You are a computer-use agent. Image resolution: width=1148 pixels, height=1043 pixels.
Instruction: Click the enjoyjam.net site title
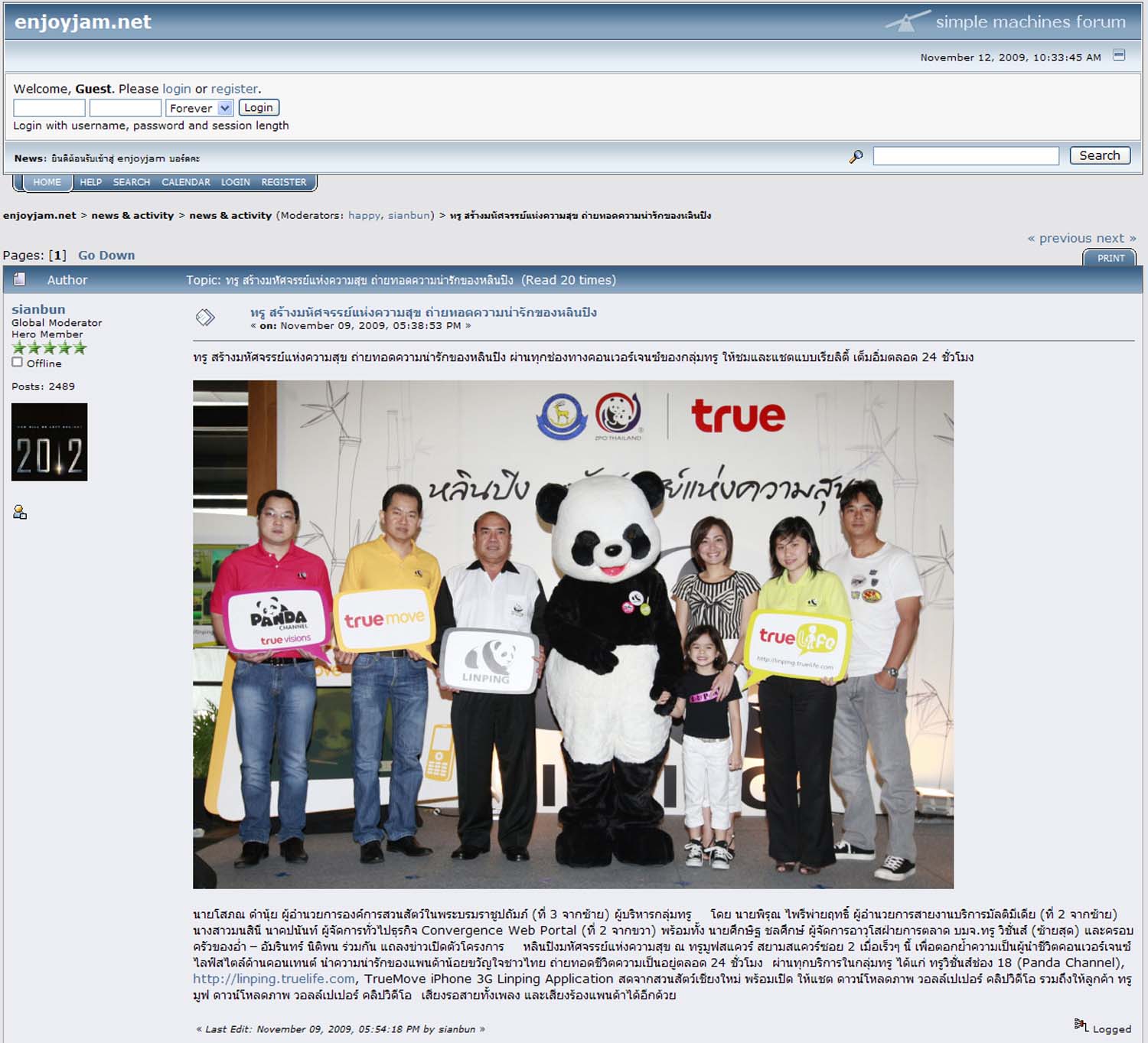tap(83, 21)
